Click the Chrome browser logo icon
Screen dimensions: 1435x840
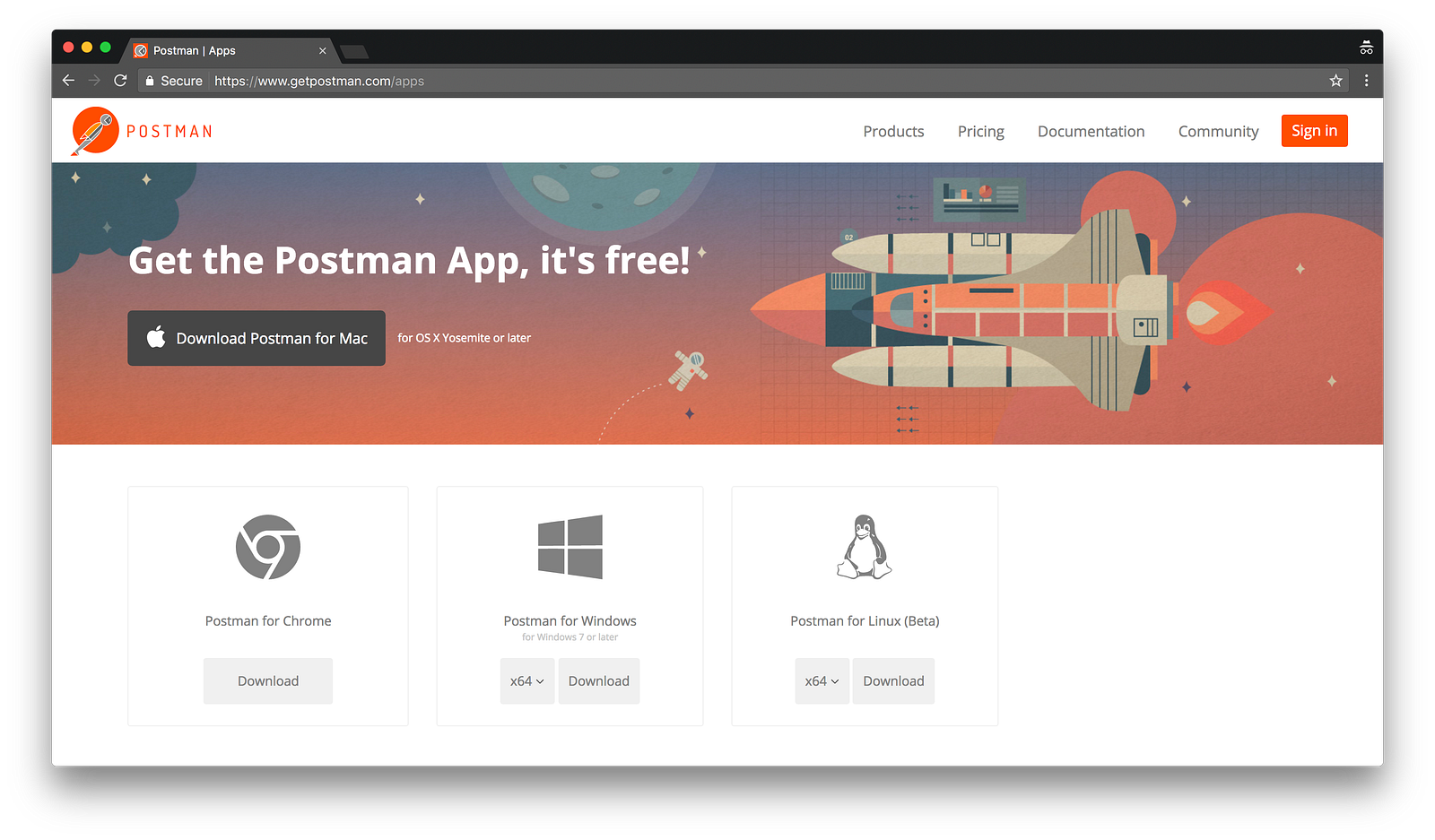(x=268, y=547)
